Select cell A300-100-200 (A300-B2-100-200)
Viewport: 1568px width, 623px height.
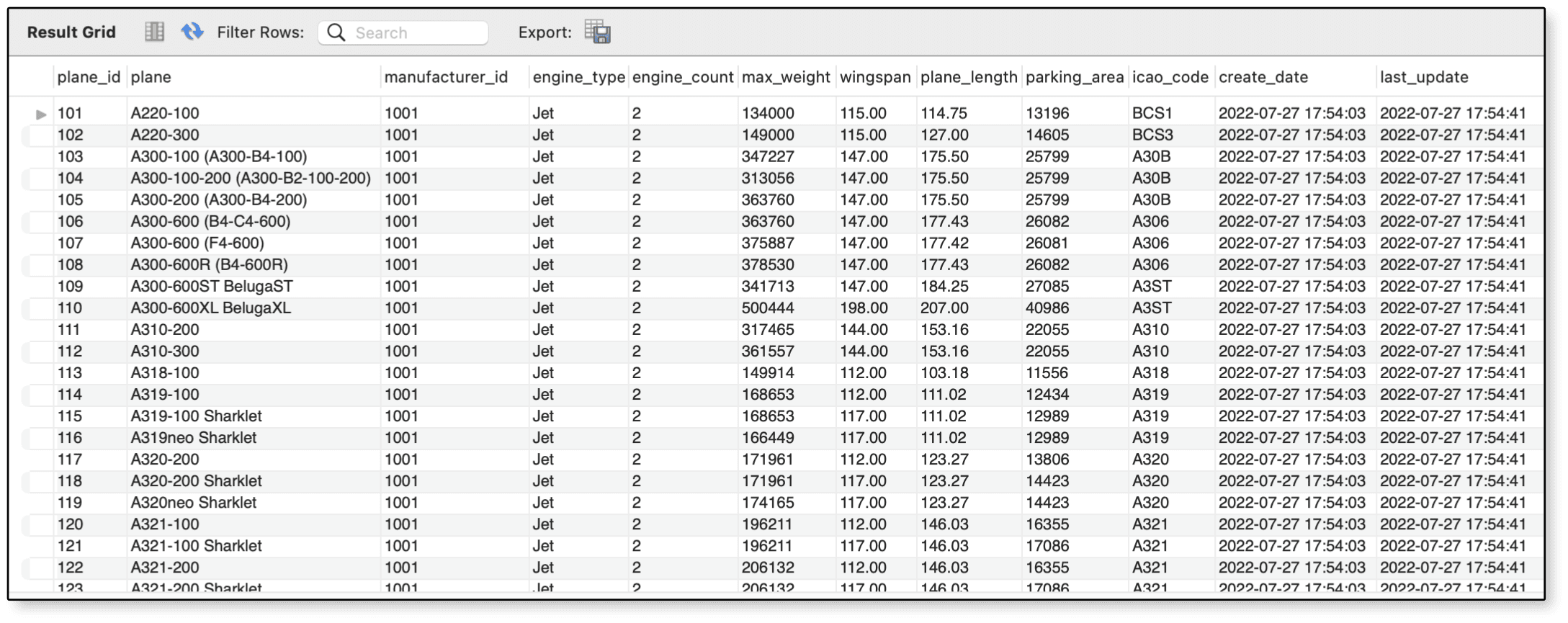(251, 178)
